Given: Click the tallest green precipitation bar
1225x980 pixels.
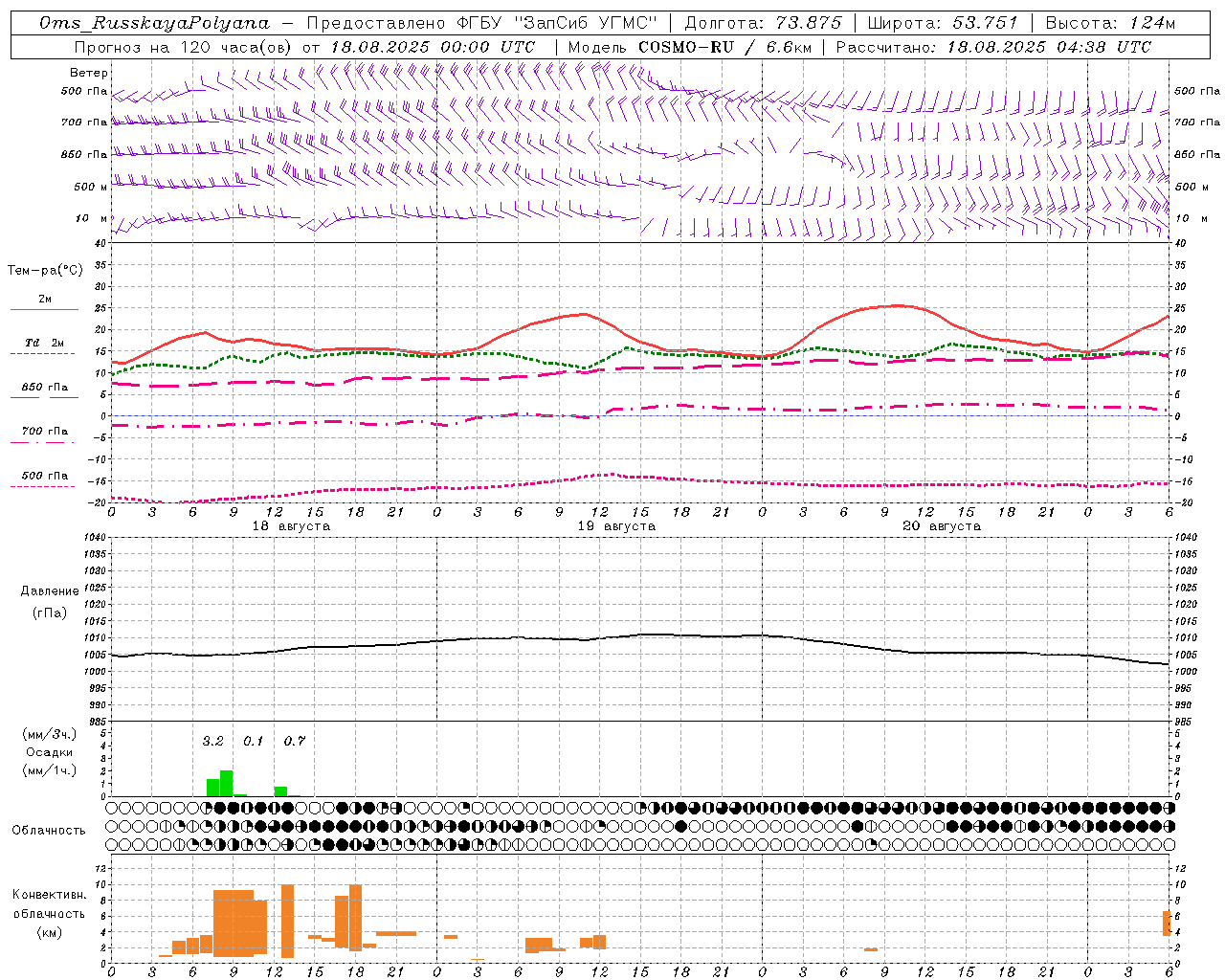Looking at the screenshot, I should pos(227,783).
